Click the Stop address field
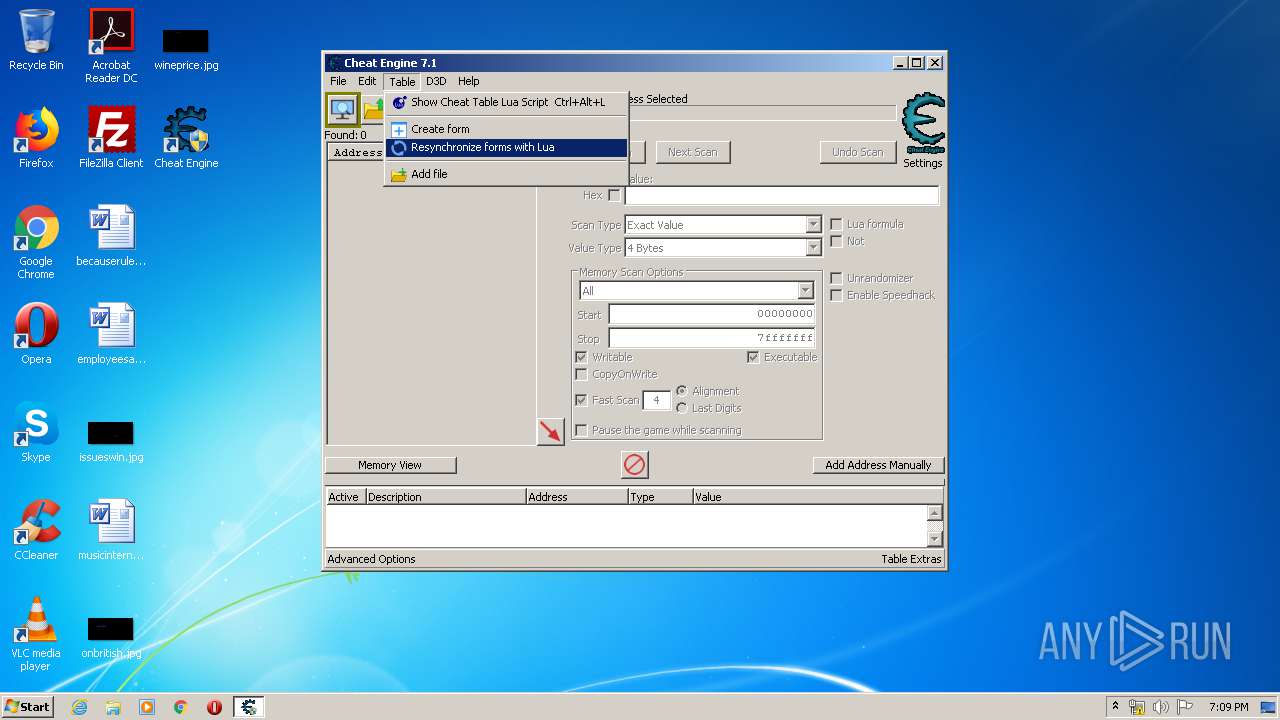Viewport: 1280px width, 720px height. coord(711,338)
